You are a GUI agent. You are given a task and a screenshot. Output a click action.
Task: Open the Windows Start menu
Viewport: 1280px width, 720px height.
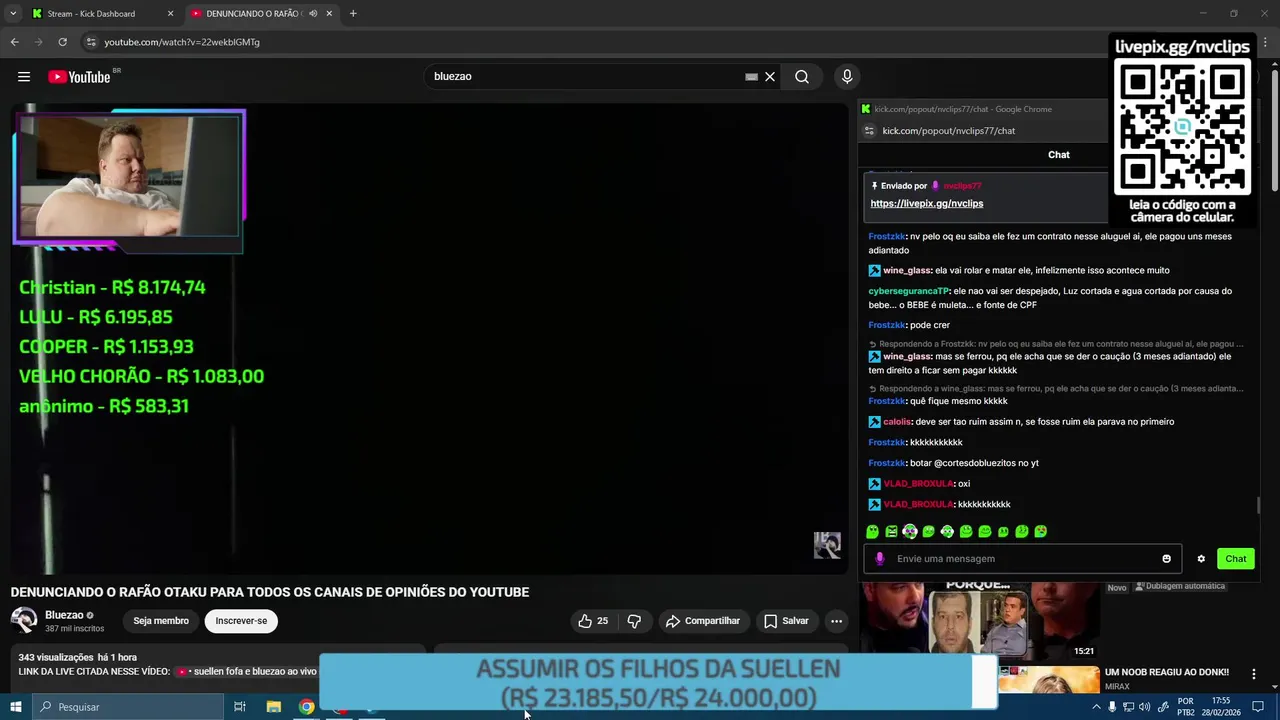tap(16, 707)
